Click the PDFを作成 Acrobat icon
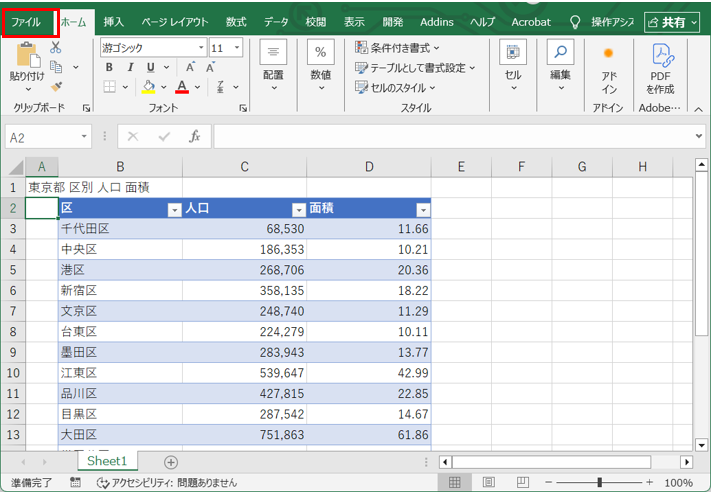Screen dimensions: 711x492 pos(662,55)
